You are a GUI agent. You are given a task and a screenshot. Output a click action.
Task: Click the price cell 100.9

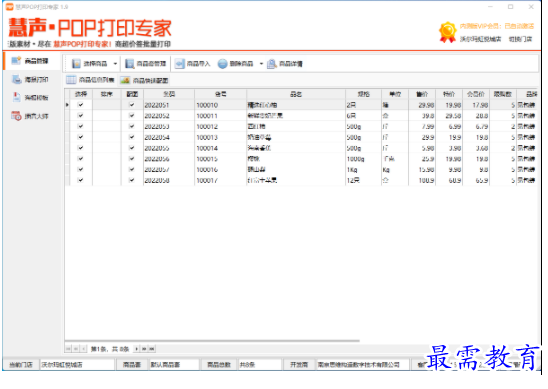click(x=422, y=180)
